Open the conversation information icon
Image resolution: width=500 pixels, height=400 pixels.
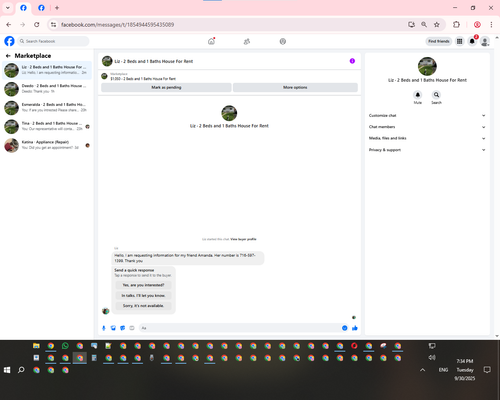[x=352, y=61]
